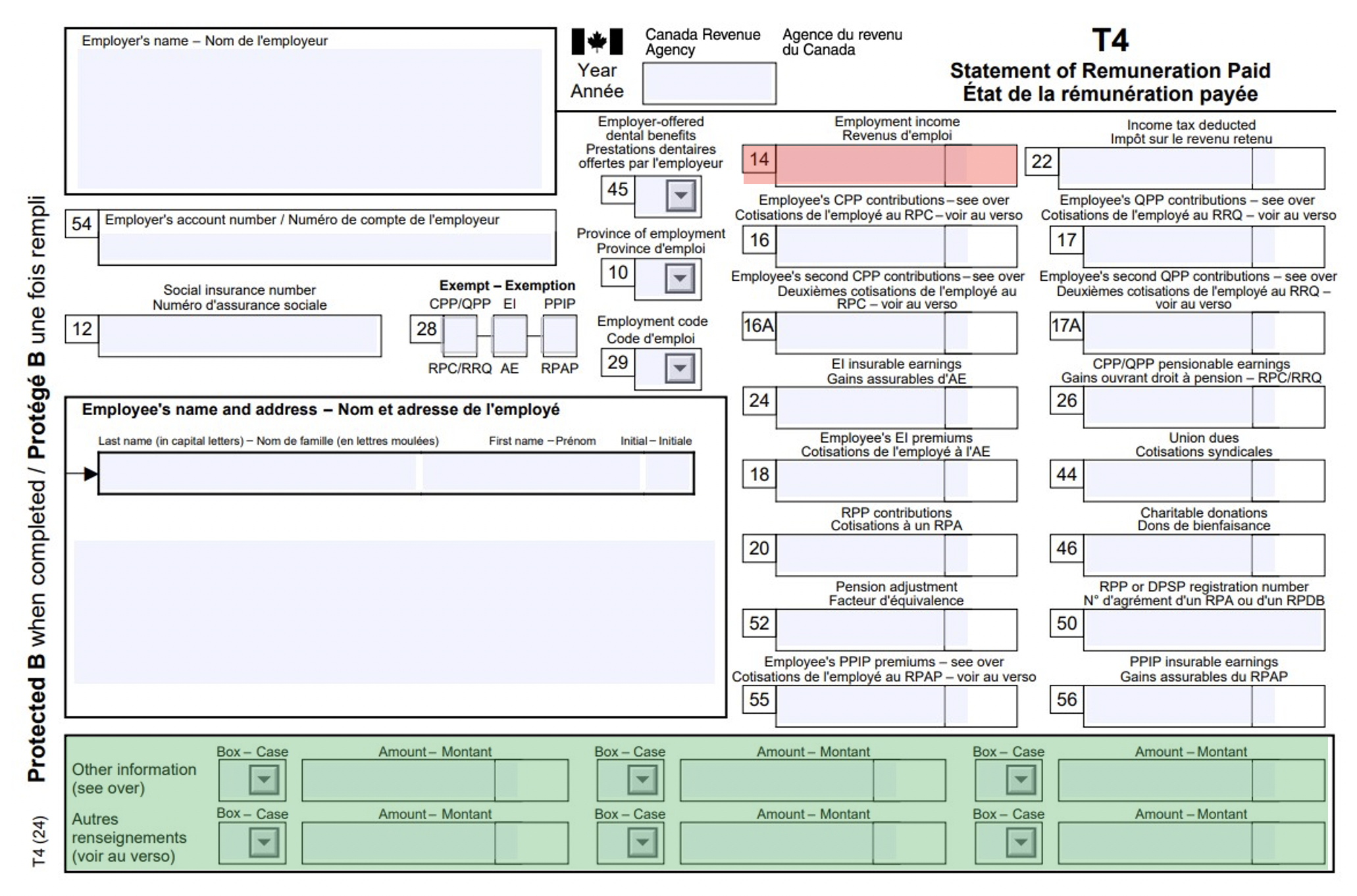
Task: Click the box 14 employment income field
Action: click(x=896, y=166)
